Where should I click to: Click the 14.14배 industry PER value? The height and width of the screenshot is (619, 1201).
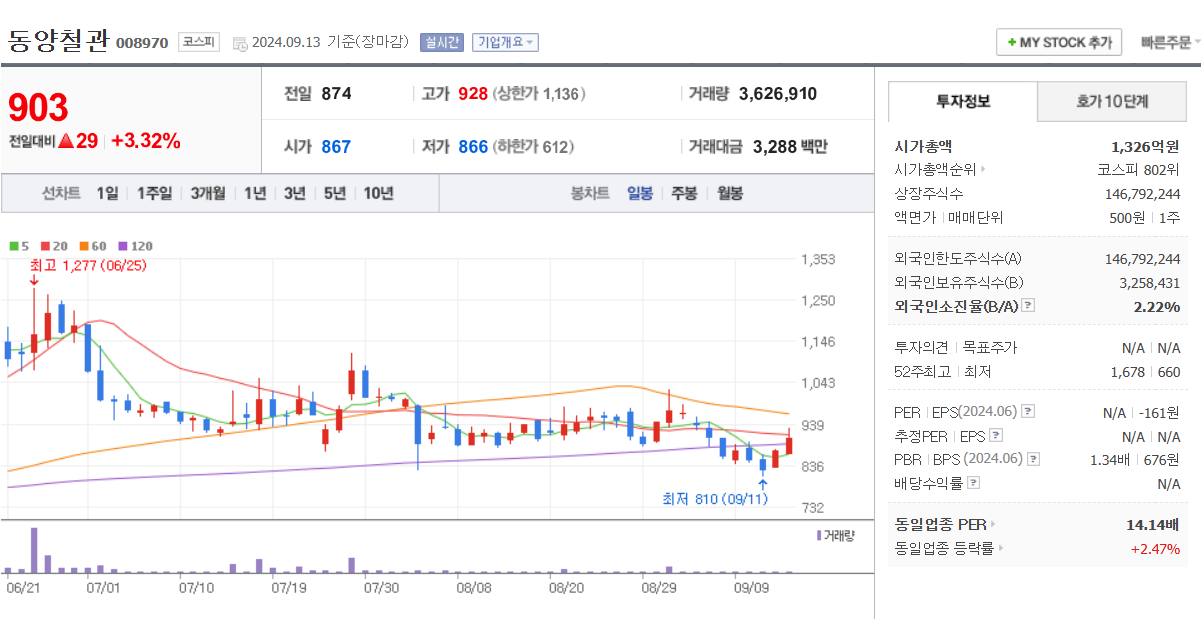click(x=1153, y=524)
